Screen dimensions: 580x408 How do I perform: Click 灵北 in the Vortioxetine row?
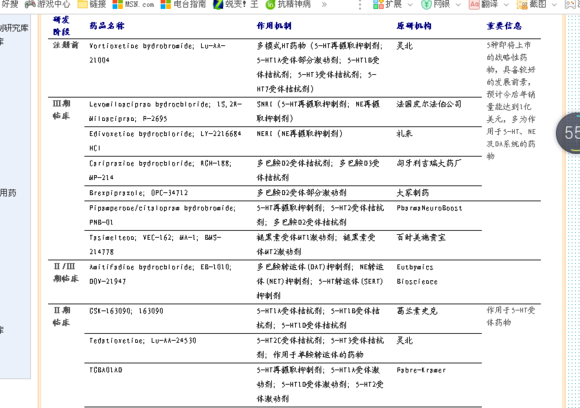[405, 45]
